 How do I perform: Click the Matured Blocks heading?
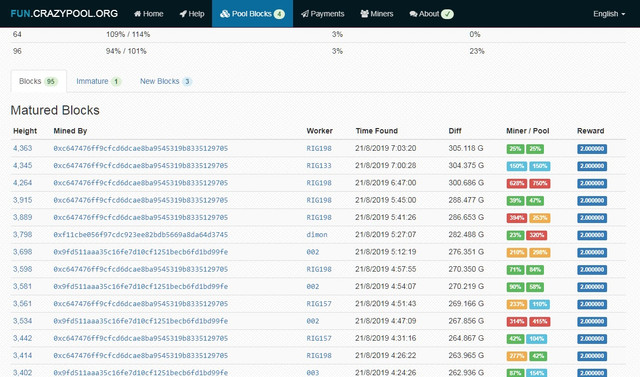55,110
